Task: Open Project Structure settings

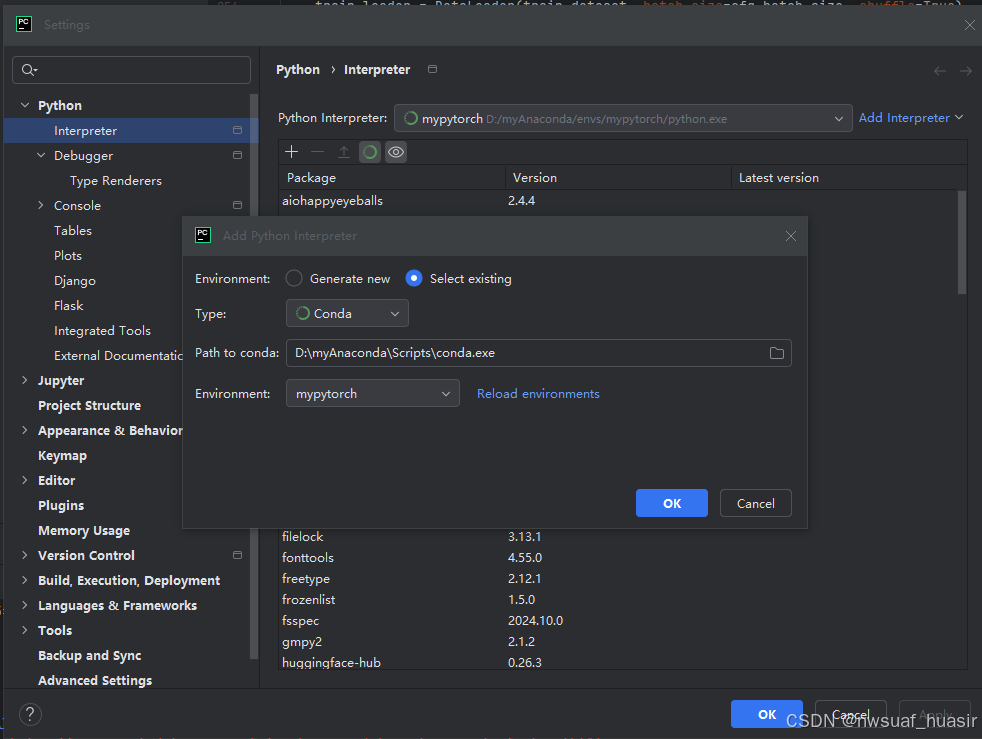Action: click(90, 405)
